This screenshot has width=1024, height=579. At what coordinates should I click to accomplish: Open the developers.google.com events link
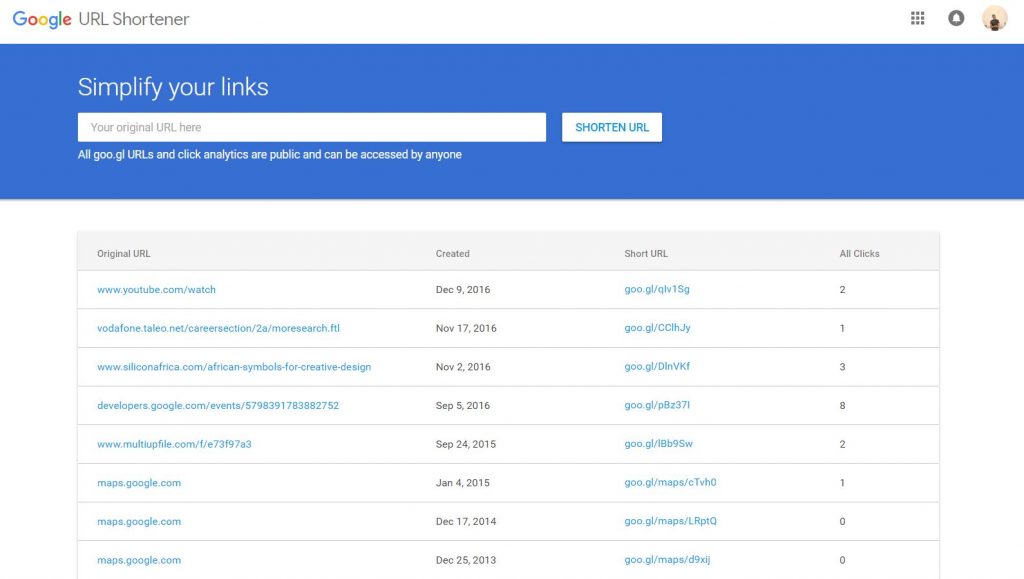click(x=218, y=405)
